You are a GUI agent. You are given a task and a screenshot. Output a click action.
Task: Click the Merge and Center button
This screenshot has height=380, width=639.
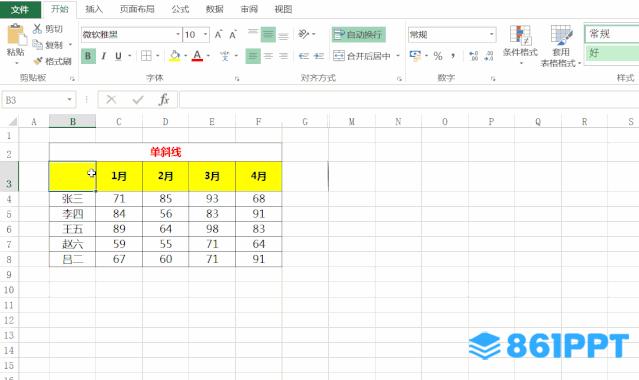[x=362, y=56]
